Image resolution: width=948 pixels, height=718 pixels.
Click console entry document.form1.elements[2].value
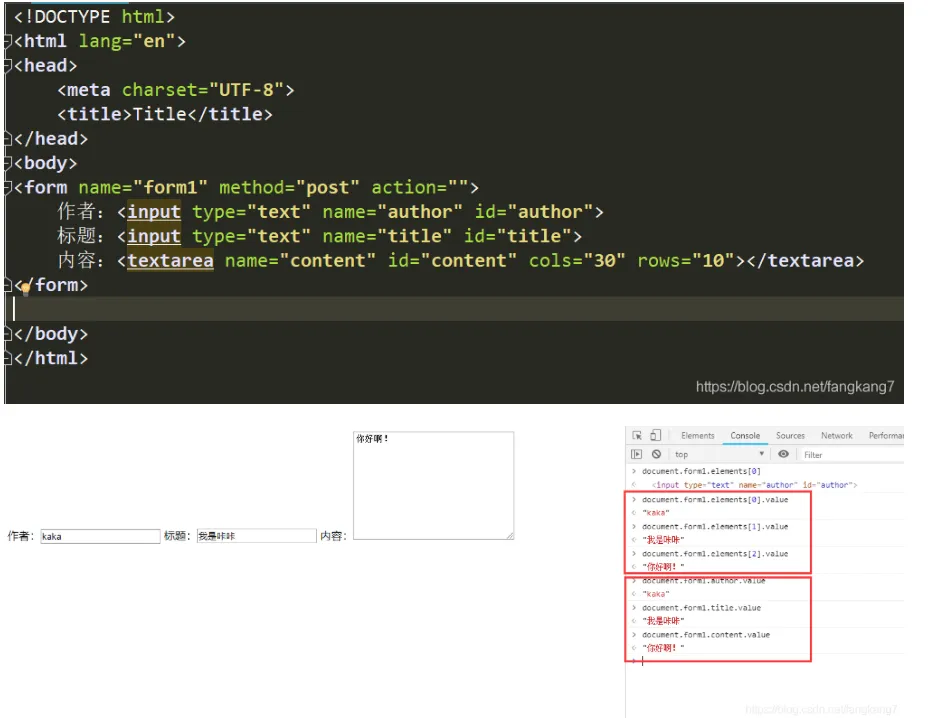[x=715, y=554]
